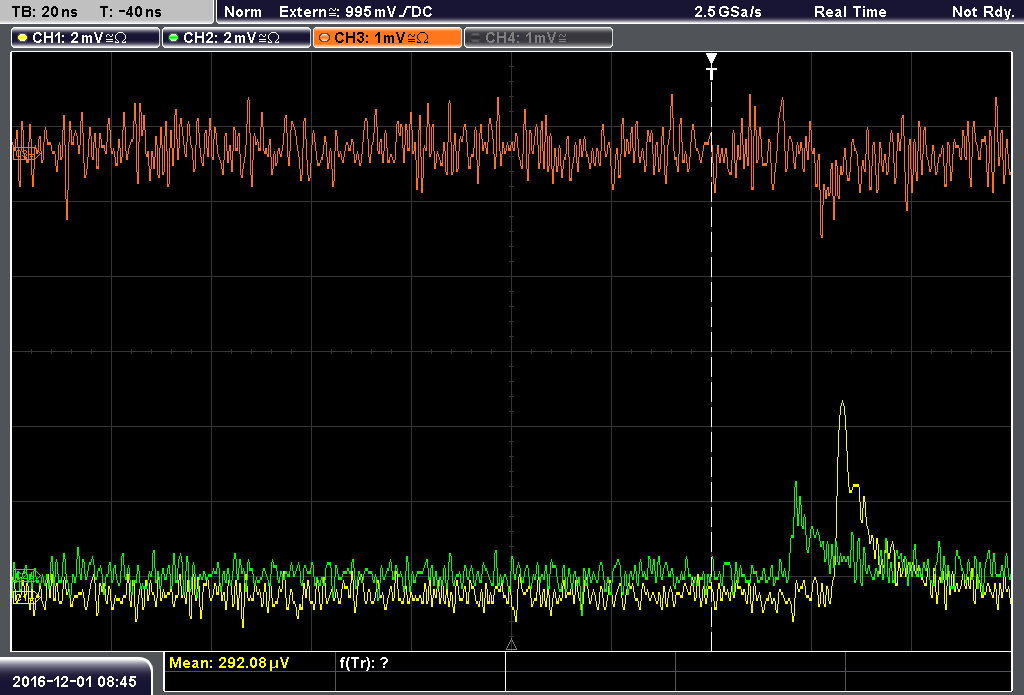This screenshot has width=1024, height=695.
Task: Click the TB: 20 ns timebase readout
Action: click(x=44, y=12)
